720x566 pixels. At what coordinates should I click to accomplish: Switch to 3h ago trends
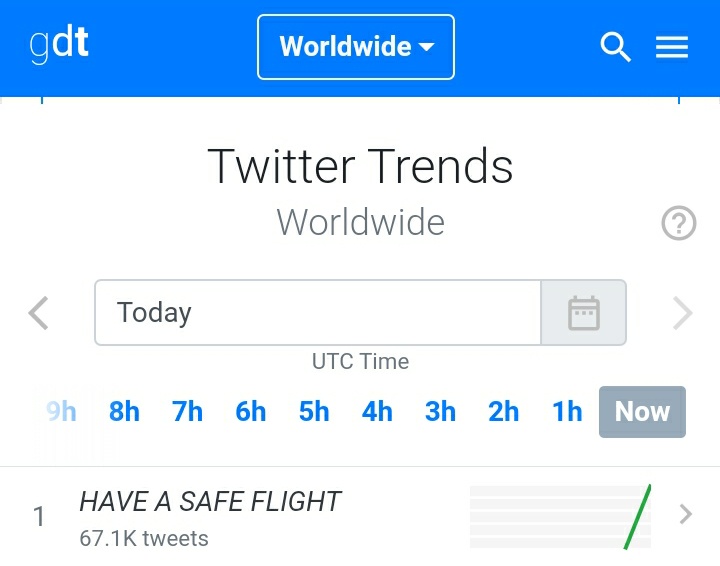440,412
